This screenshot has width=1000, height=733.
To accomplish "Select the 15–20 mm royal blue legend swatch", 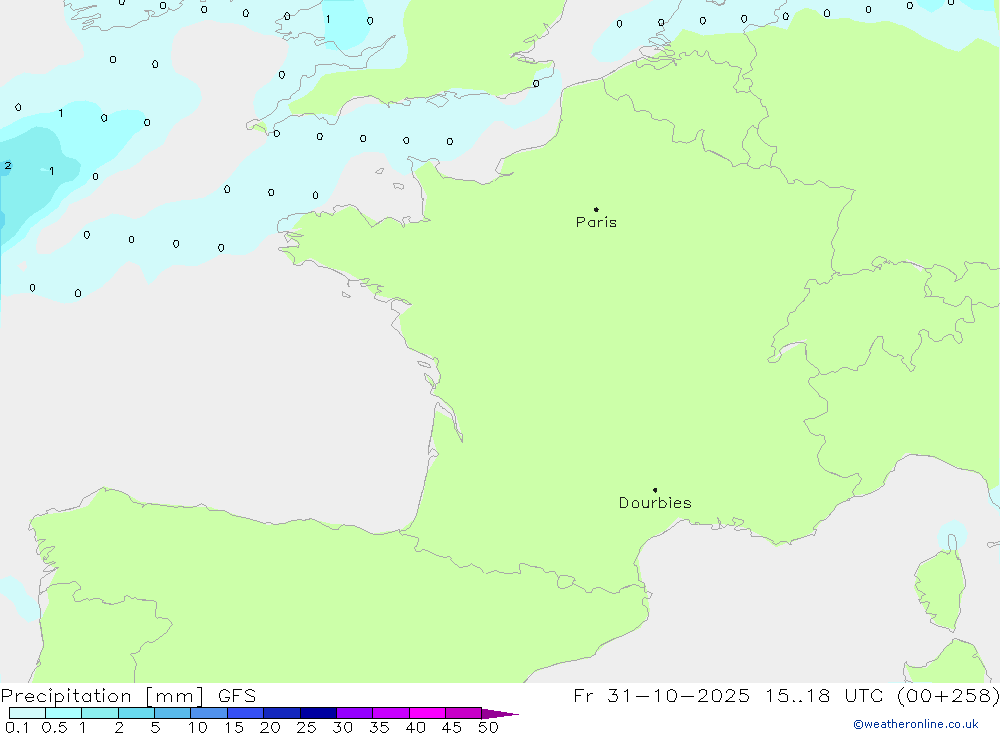I will click(246, 713).
